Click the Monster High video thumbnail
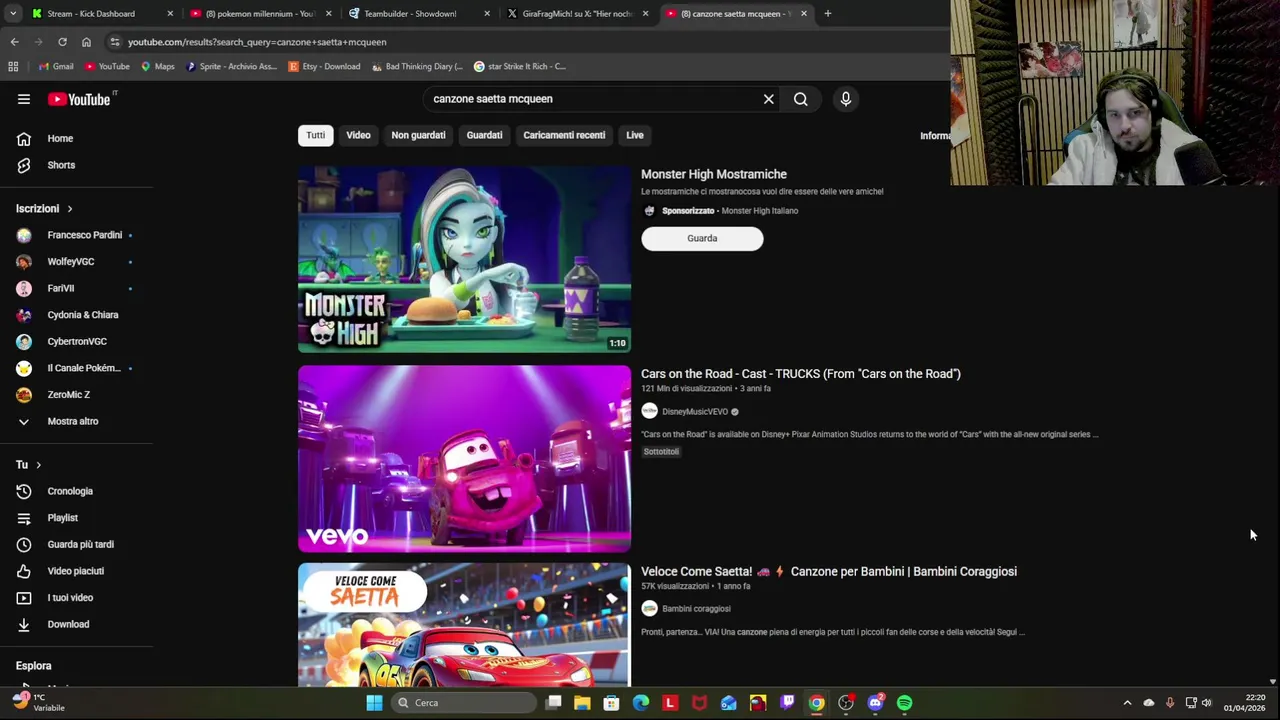The width and height of the screenshot is (1280, 720). 464,259
